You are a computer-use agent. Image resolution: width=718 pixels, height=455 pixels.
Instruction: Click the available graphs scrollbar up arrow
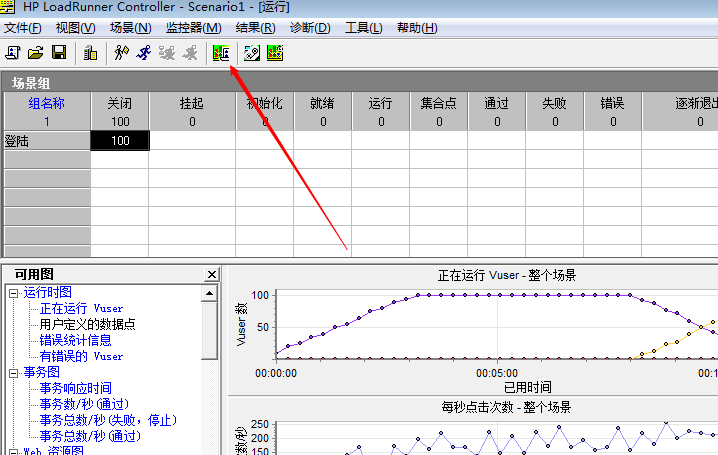pyautogui.click(x=209, y=293)
